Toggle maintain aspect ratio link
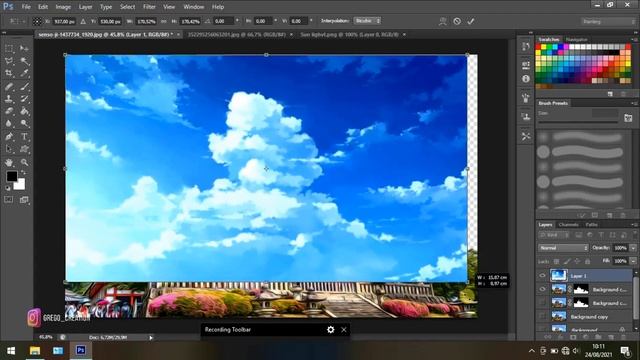 tap(164, 21)
